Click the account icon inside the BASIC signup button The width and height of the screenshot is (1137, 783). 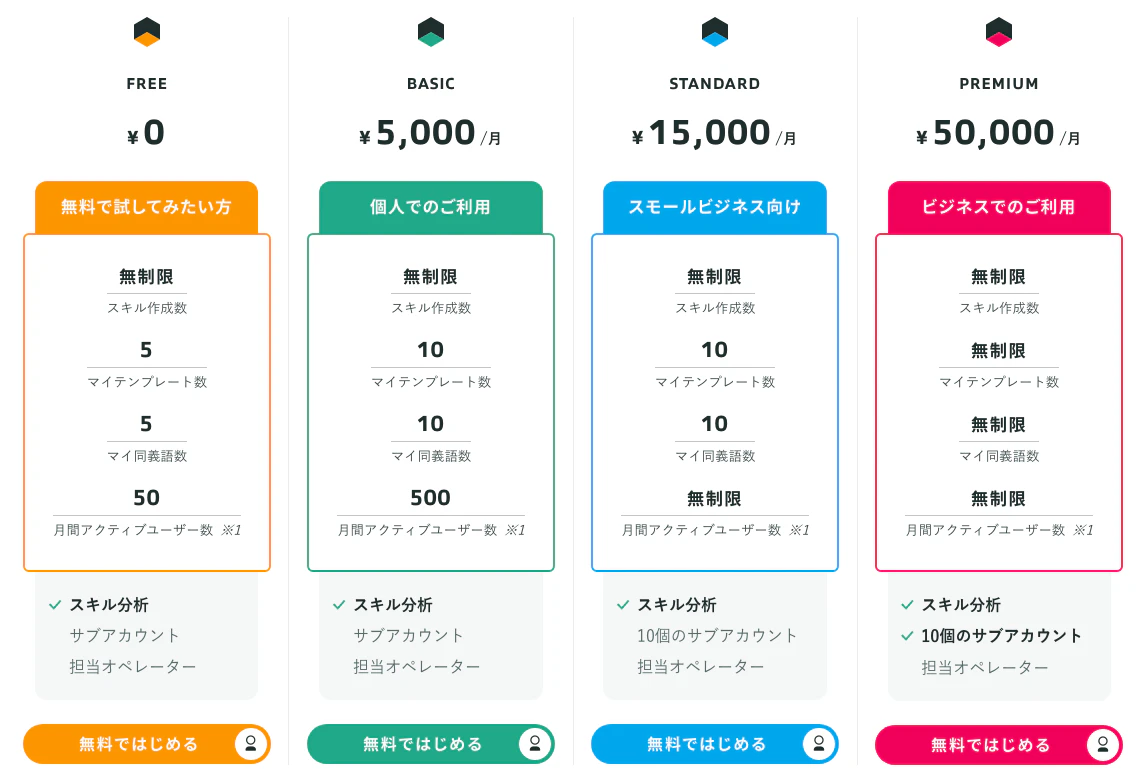535,744
